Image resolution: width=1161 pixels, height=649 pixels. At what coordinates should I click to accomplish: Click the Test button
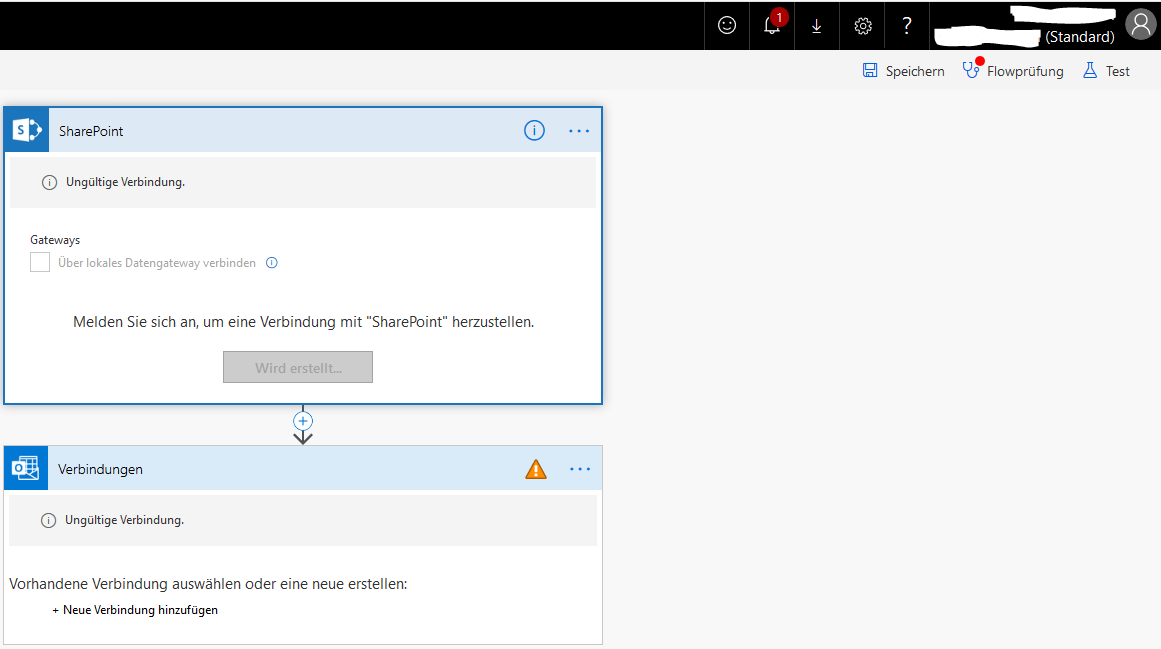point(1106,71)
